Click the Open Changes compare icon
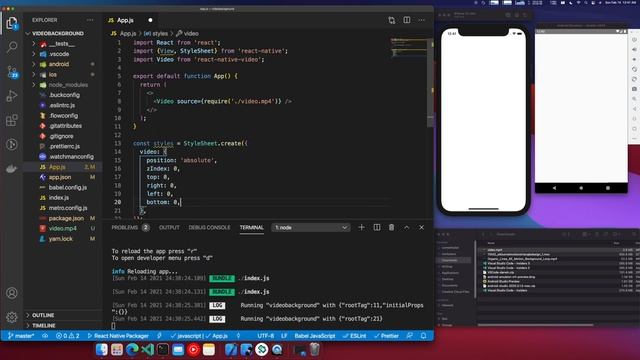This screenshot has height=360, width=640. coord(392,20)
